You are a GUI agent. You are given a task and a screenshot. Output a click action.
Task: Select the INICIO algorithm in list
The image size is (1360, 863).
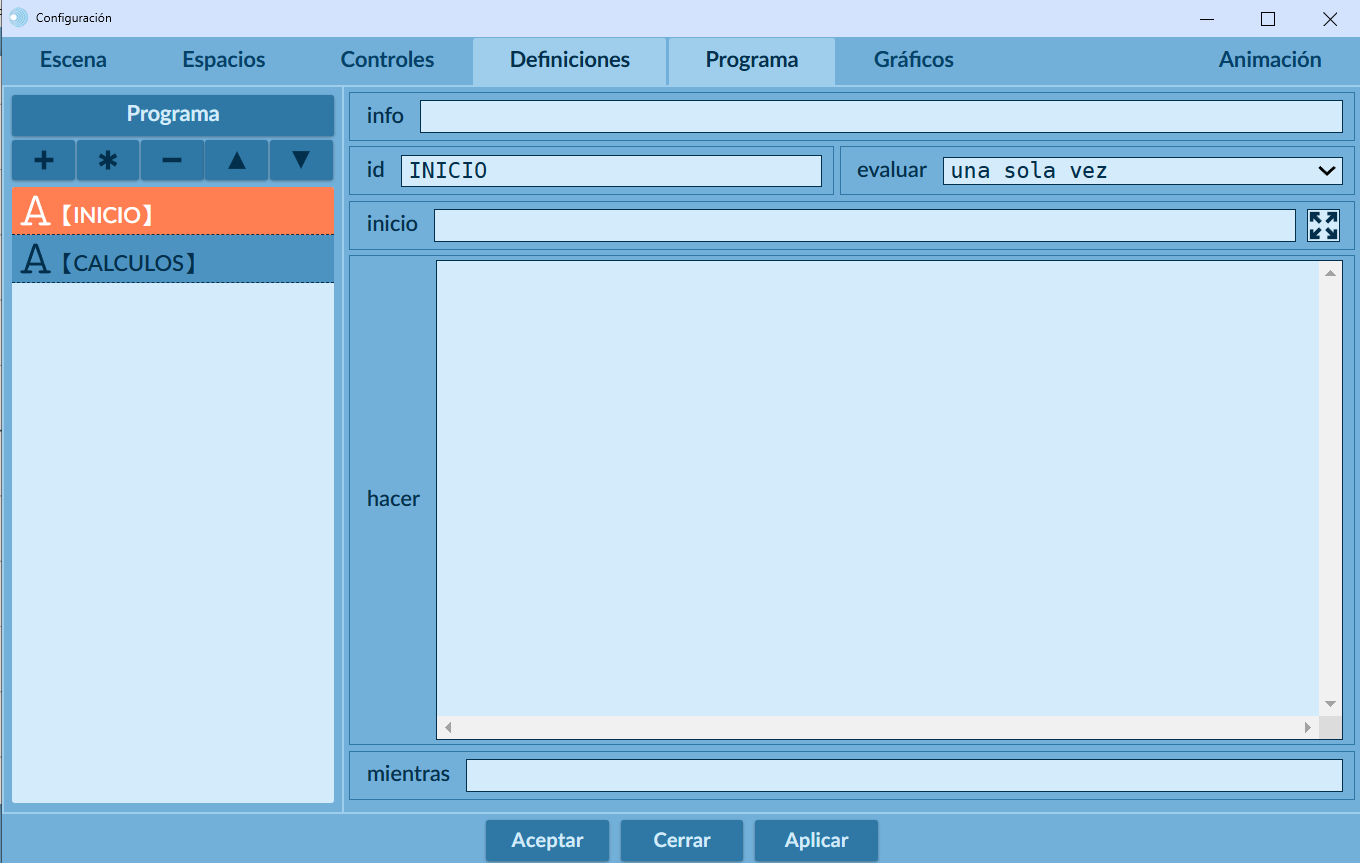[x=172, y=212]
